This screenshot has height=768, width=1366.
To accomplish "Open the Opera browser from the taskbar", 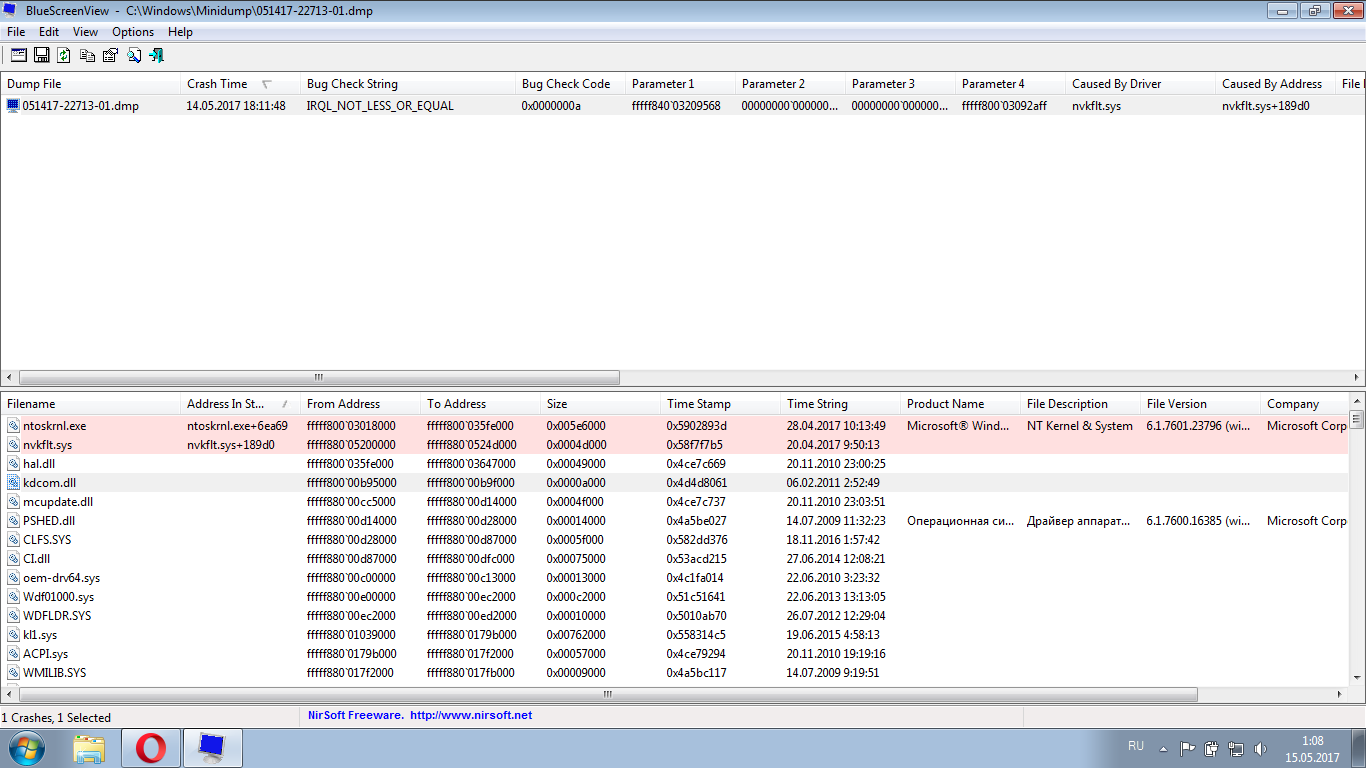I will tap(151, 748).
